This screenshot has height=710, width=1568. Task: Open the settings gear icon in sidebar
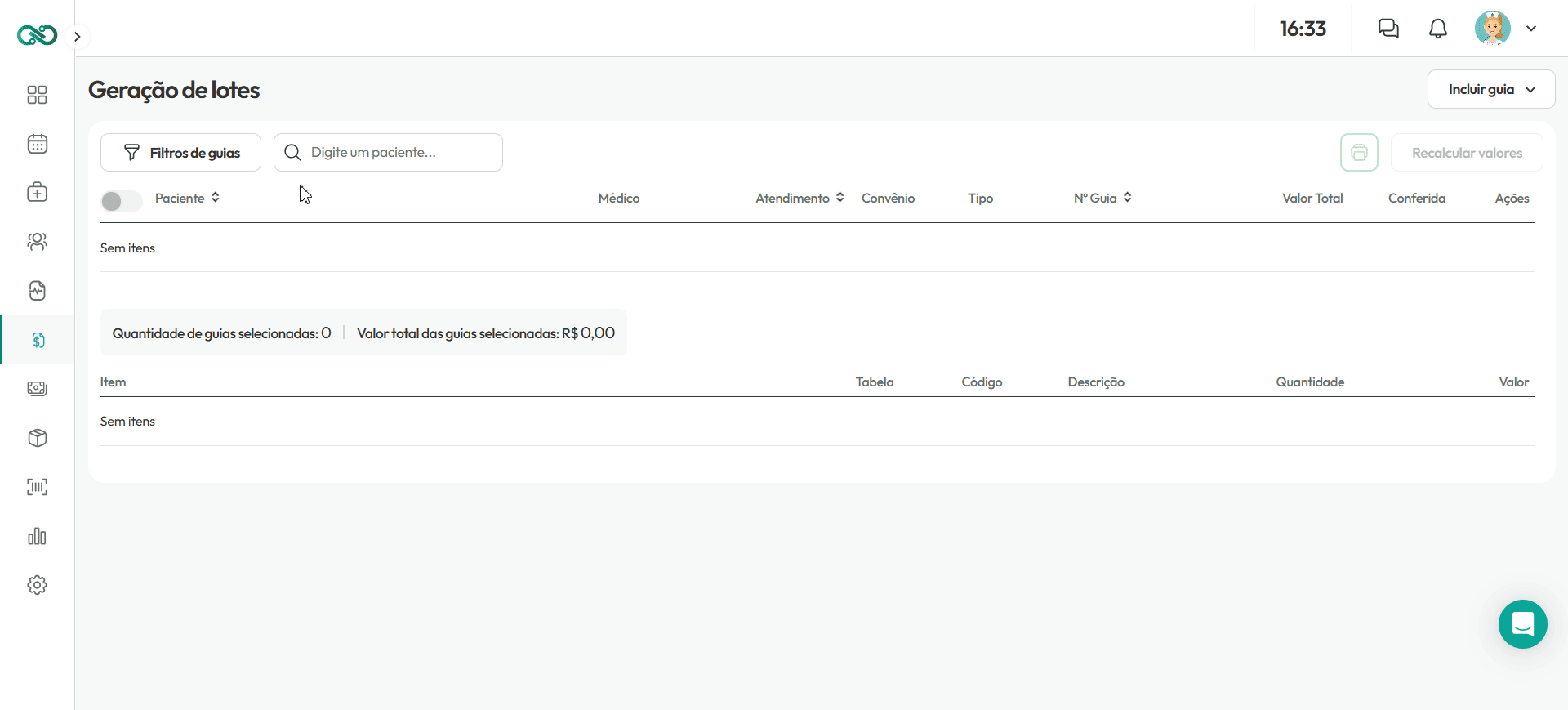pyautogui.click(x=37, y=585)
